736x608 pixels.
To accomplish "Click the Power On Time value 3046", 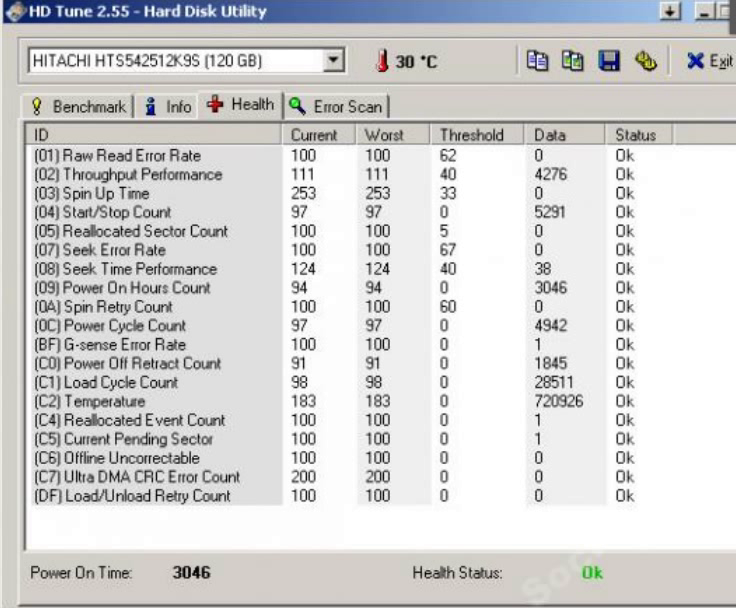I will [192, 572].
